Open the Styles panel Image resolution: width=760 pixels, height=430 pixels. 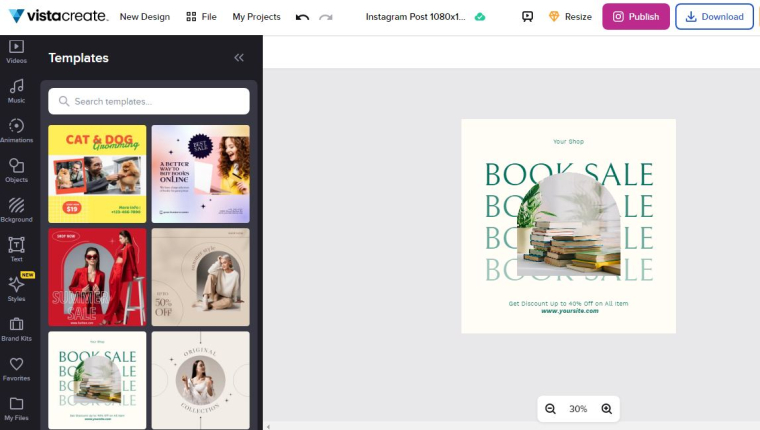click(16, 289)
